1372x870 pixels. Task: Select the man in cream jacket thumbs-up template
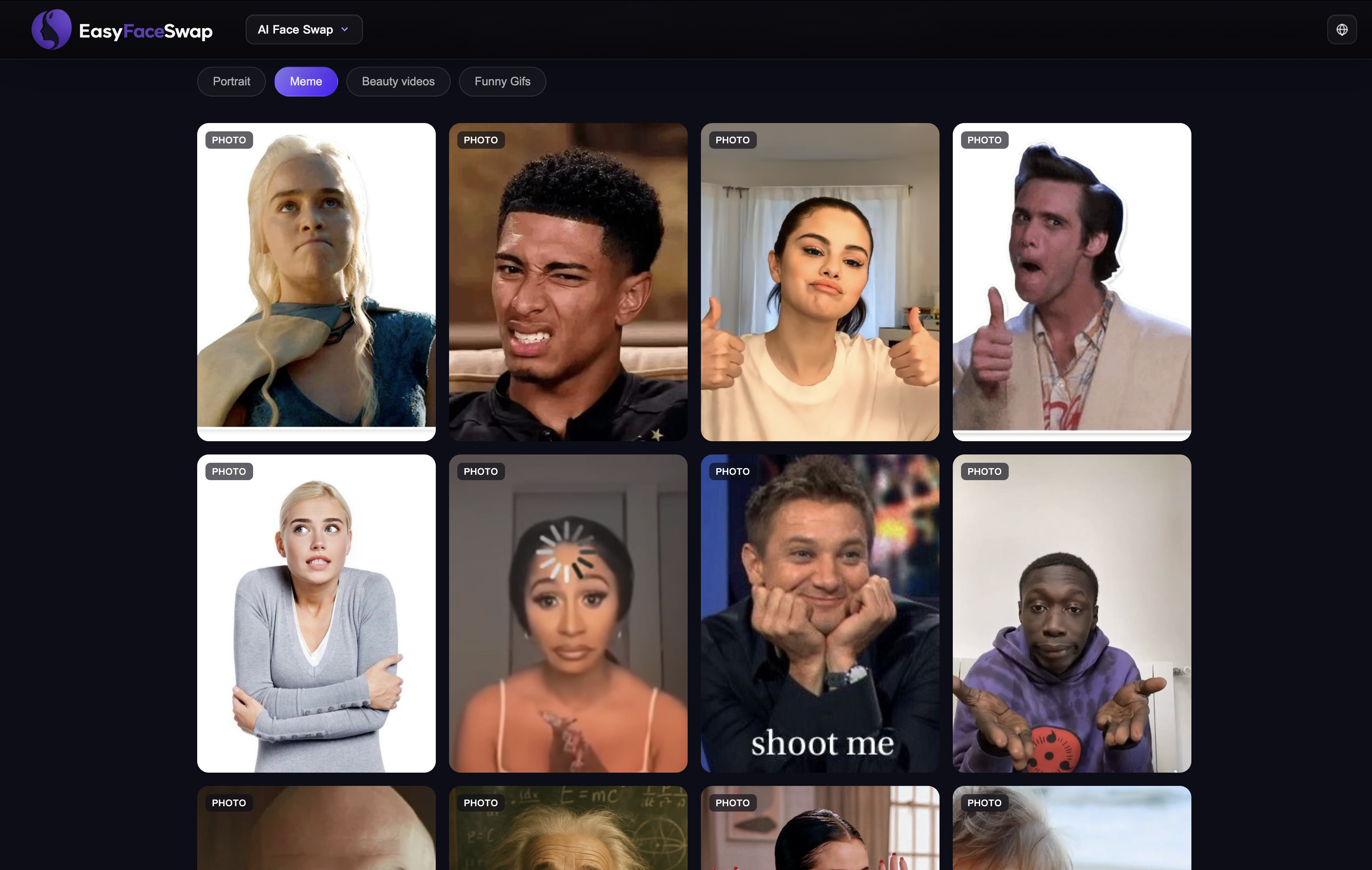pos(1072,282)
